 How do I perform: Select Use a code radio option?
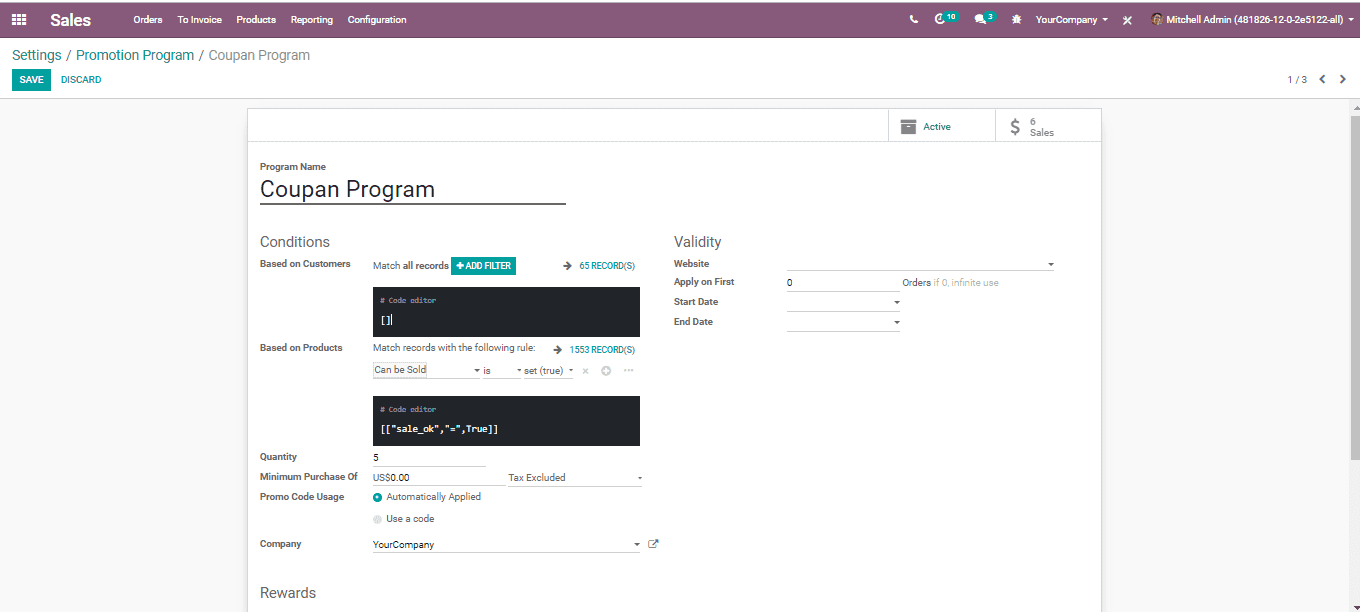coord(377,519)
